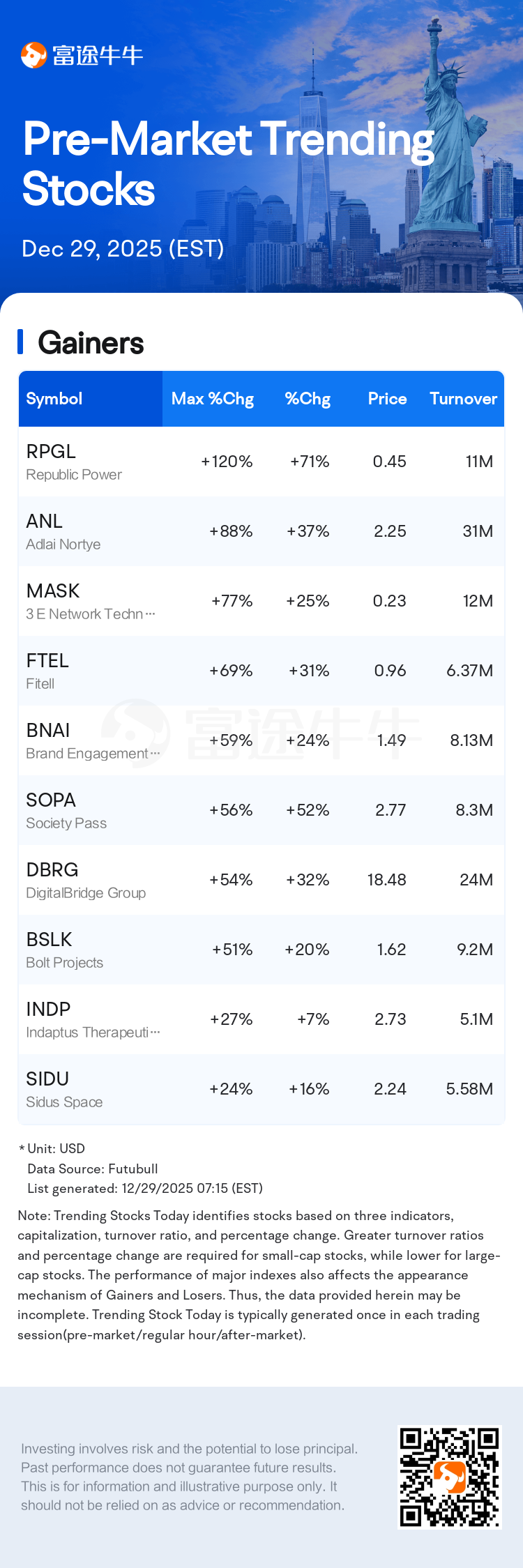Click the Pre-Market Trending Stocks title
This screenshot has height=1568, width=523.
tap(228, 163)
